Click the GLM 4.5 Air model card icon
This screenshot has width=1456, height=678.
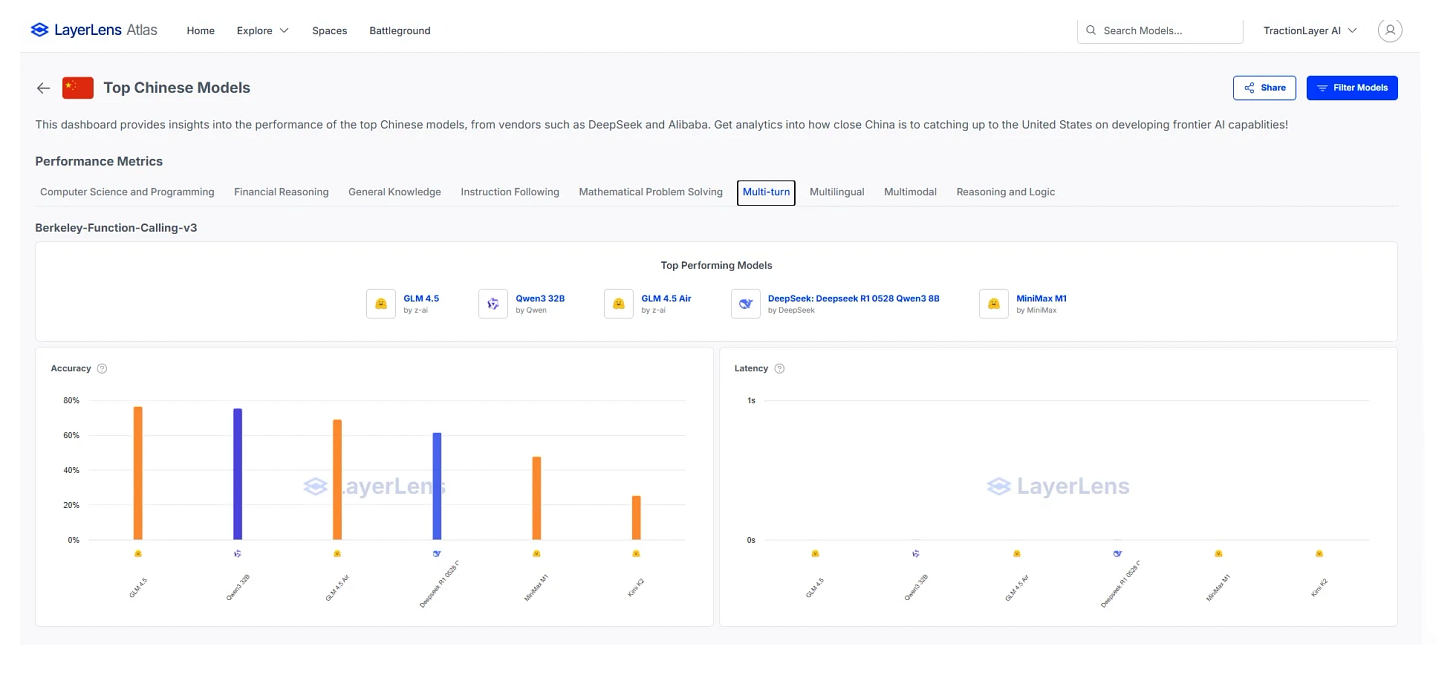click(x=619, y=304)
